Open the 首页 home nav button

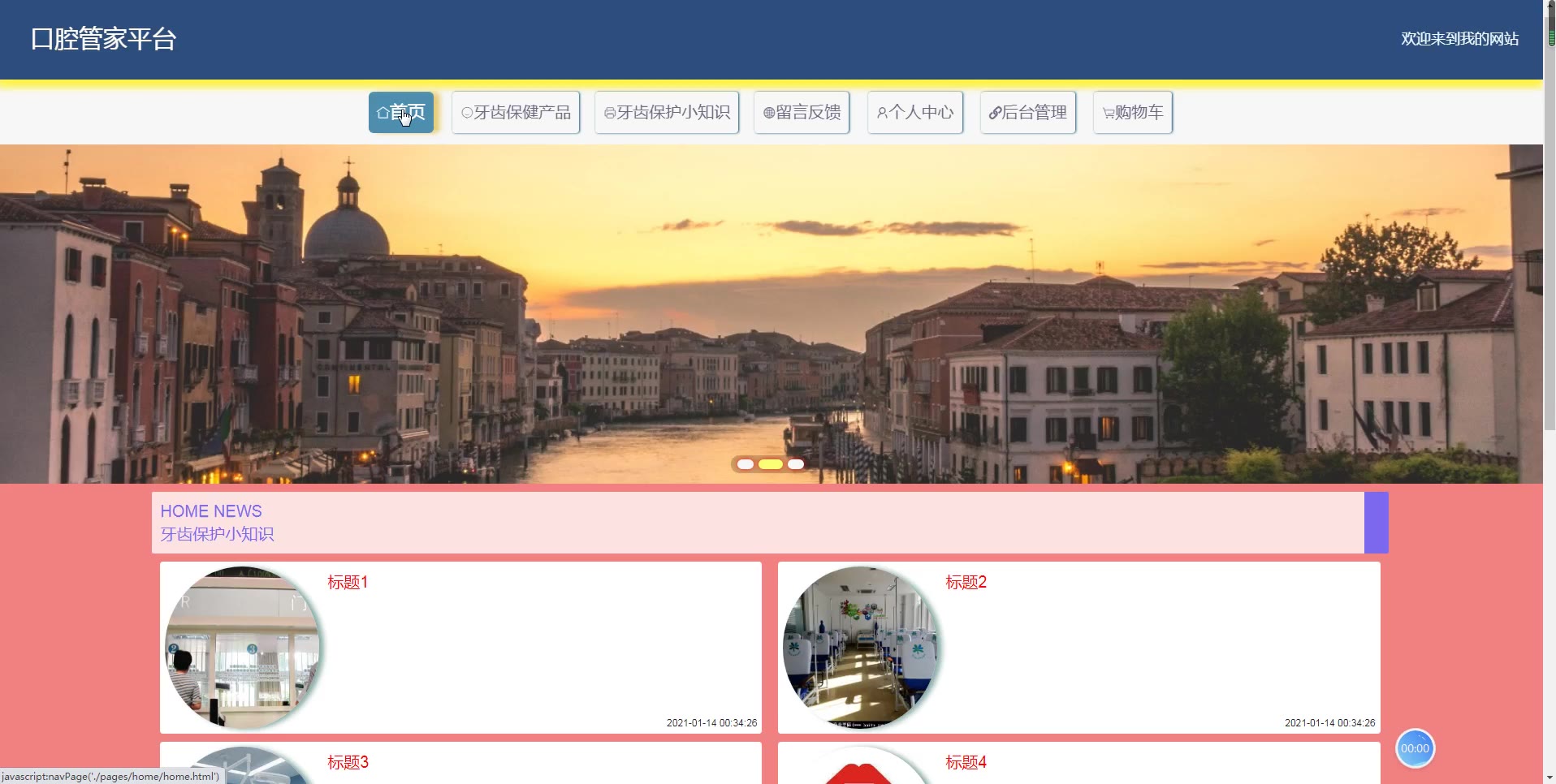click(401, 112)
